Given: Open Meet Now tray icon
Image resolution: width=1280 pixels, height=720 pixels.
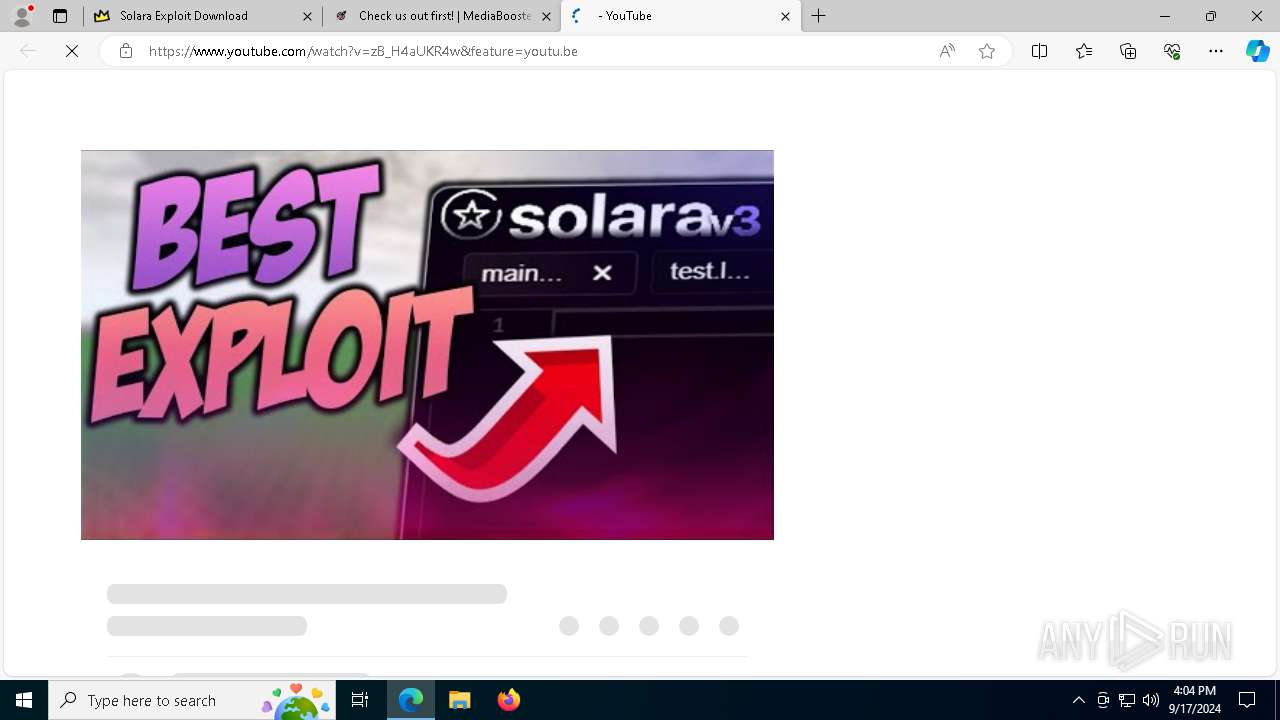Looking at the screenshot, I should point(1103,700).
